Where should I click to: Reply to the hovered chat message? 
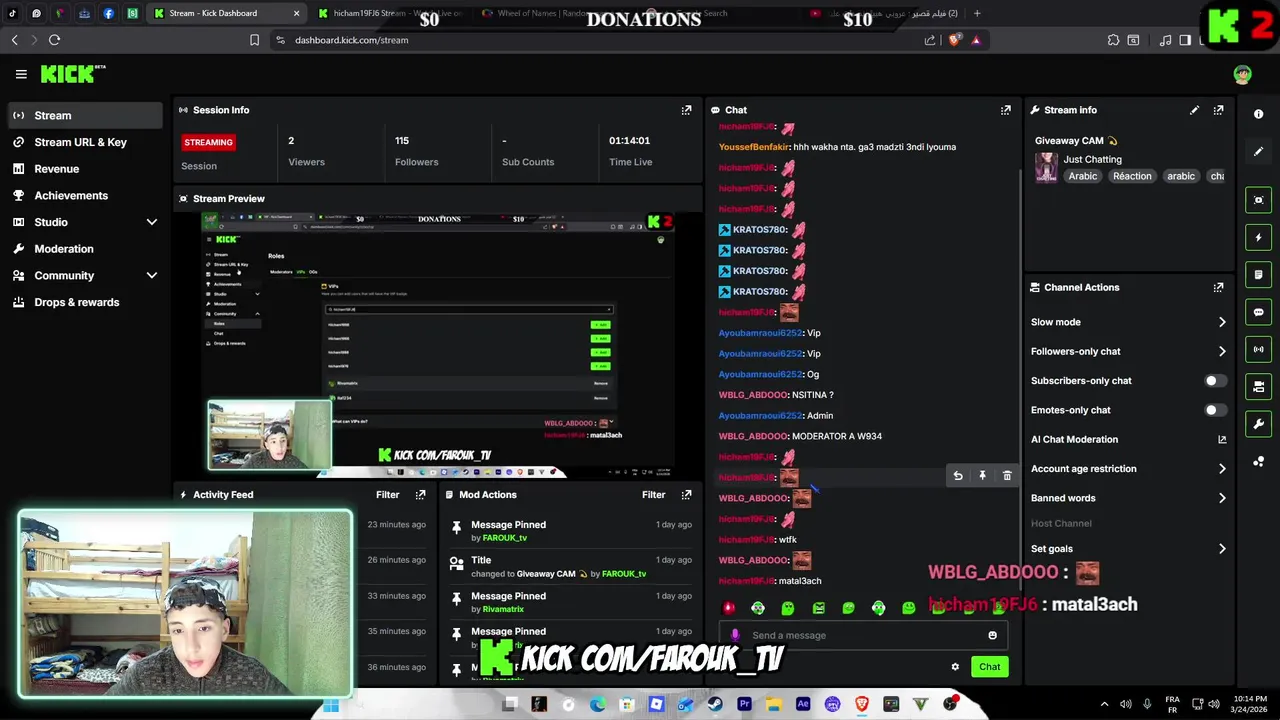[957, 476]
